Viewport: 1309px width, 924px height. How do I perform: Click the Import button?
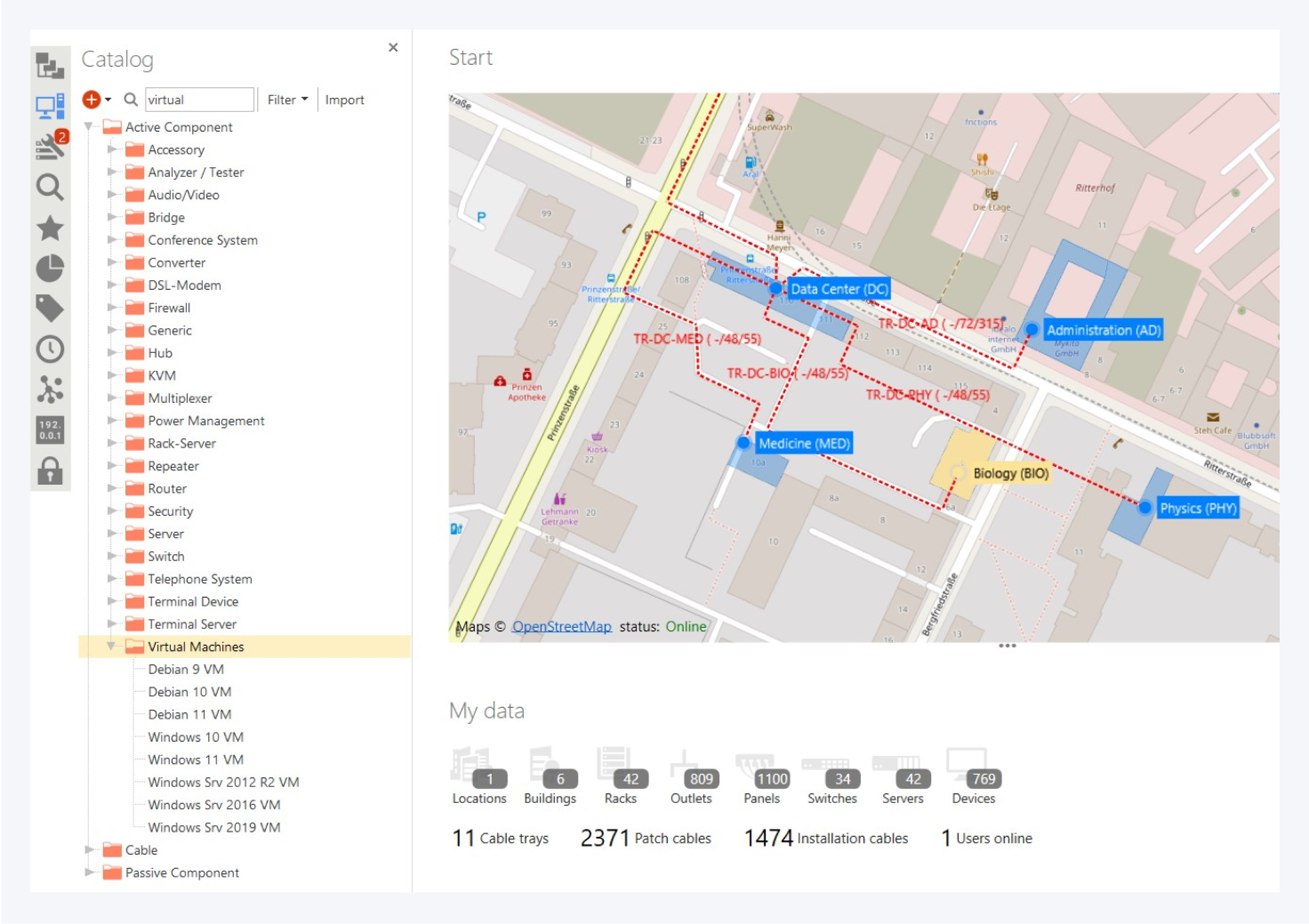click(344, 100)
